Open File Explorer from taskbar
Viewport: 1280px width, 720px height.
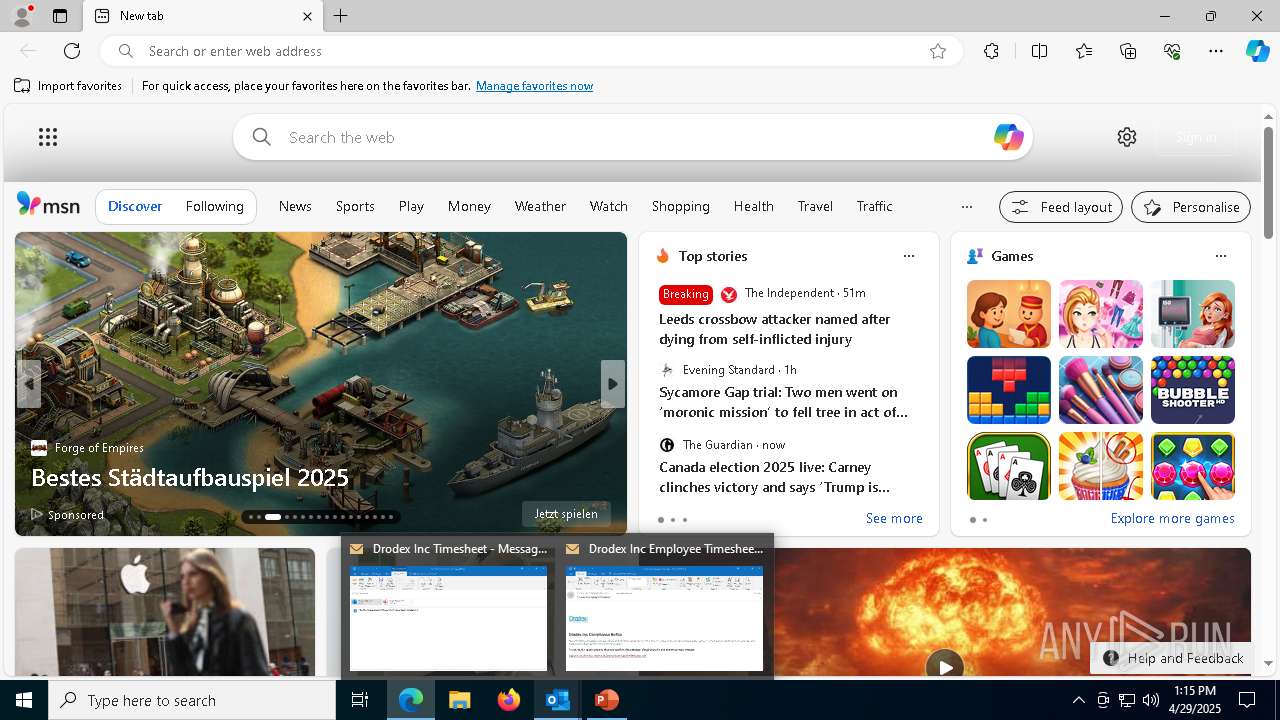click(460, 700)
